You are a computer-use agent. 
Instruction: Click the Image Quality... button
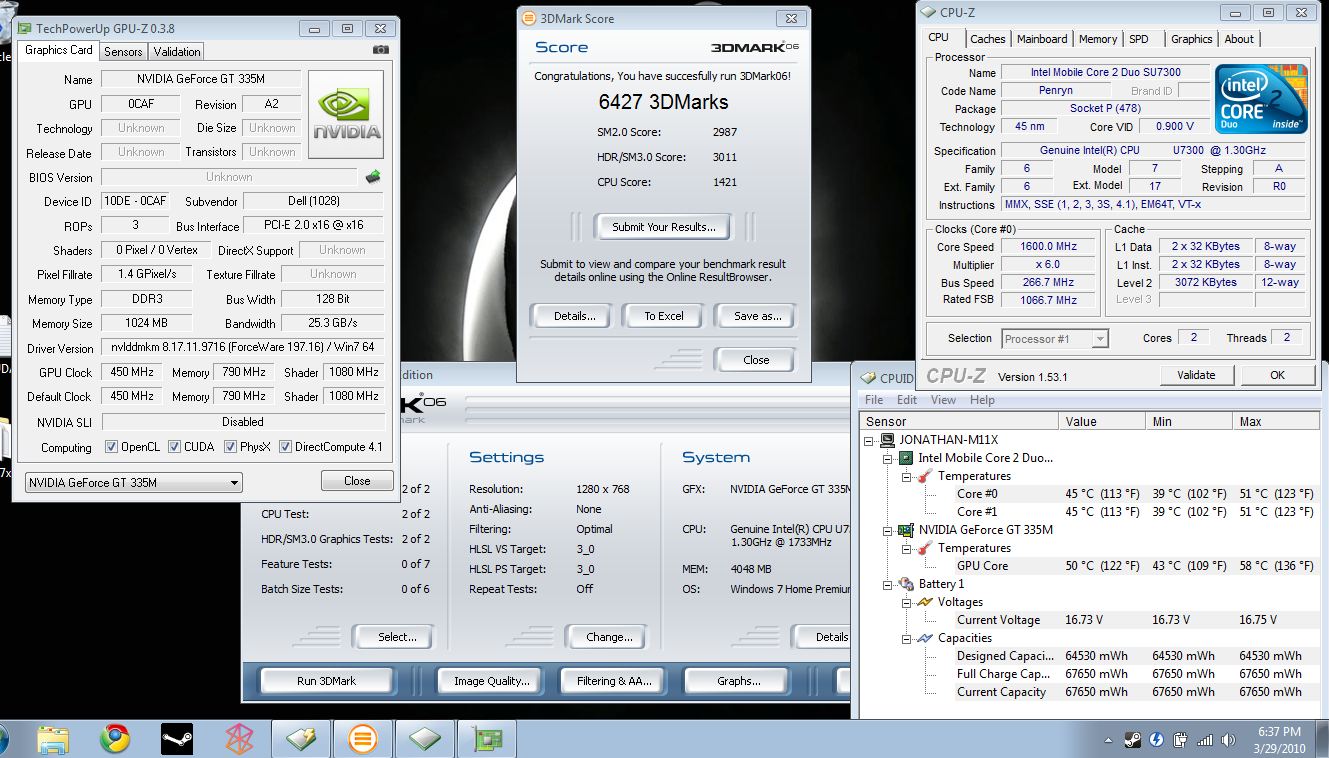[x=491, y=681]
